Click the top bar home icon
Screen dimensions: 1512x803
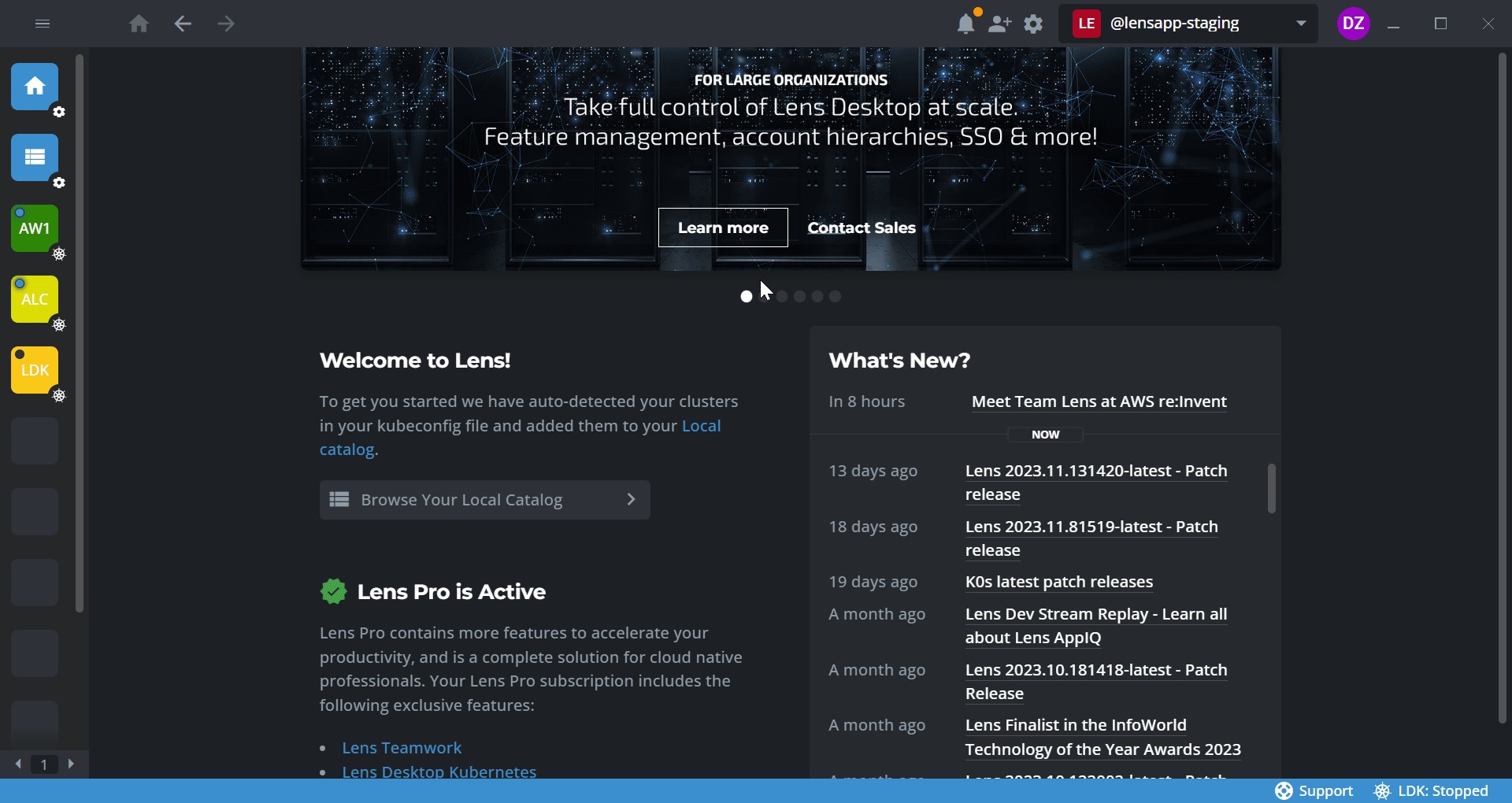pos(139,24)
